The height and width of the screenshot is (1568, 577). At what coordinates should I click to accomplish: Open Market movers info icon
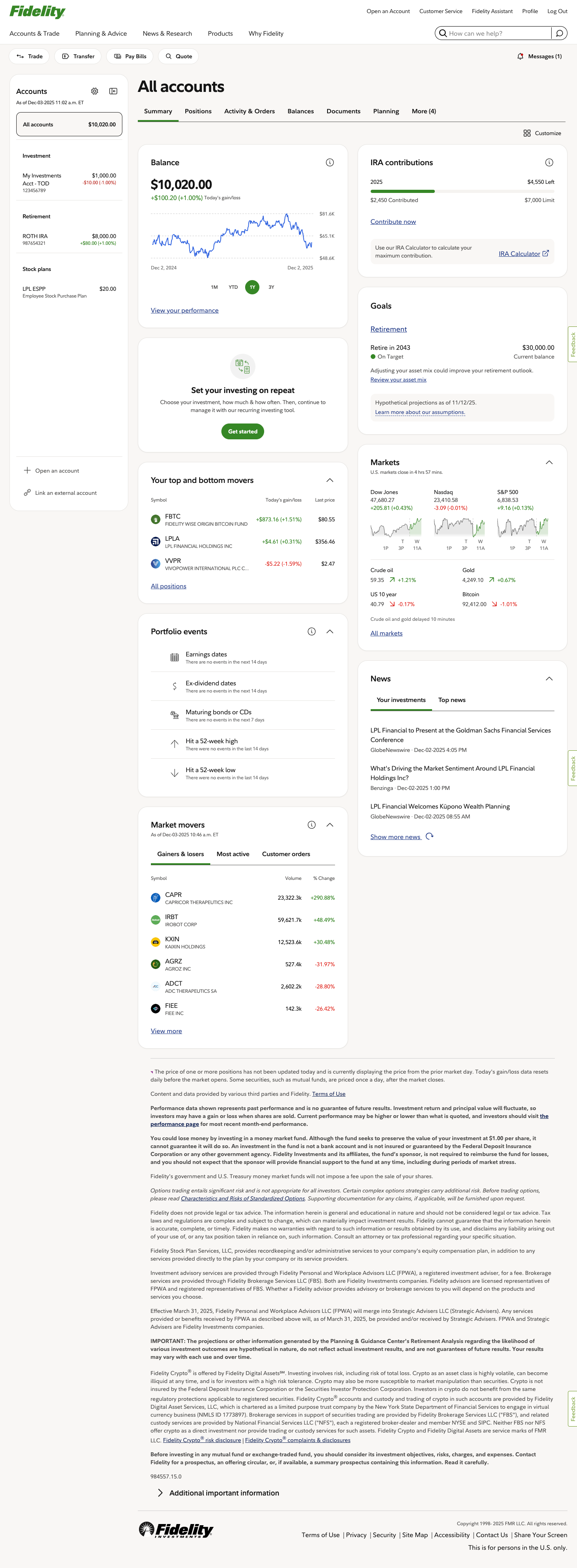click(312, 825)
